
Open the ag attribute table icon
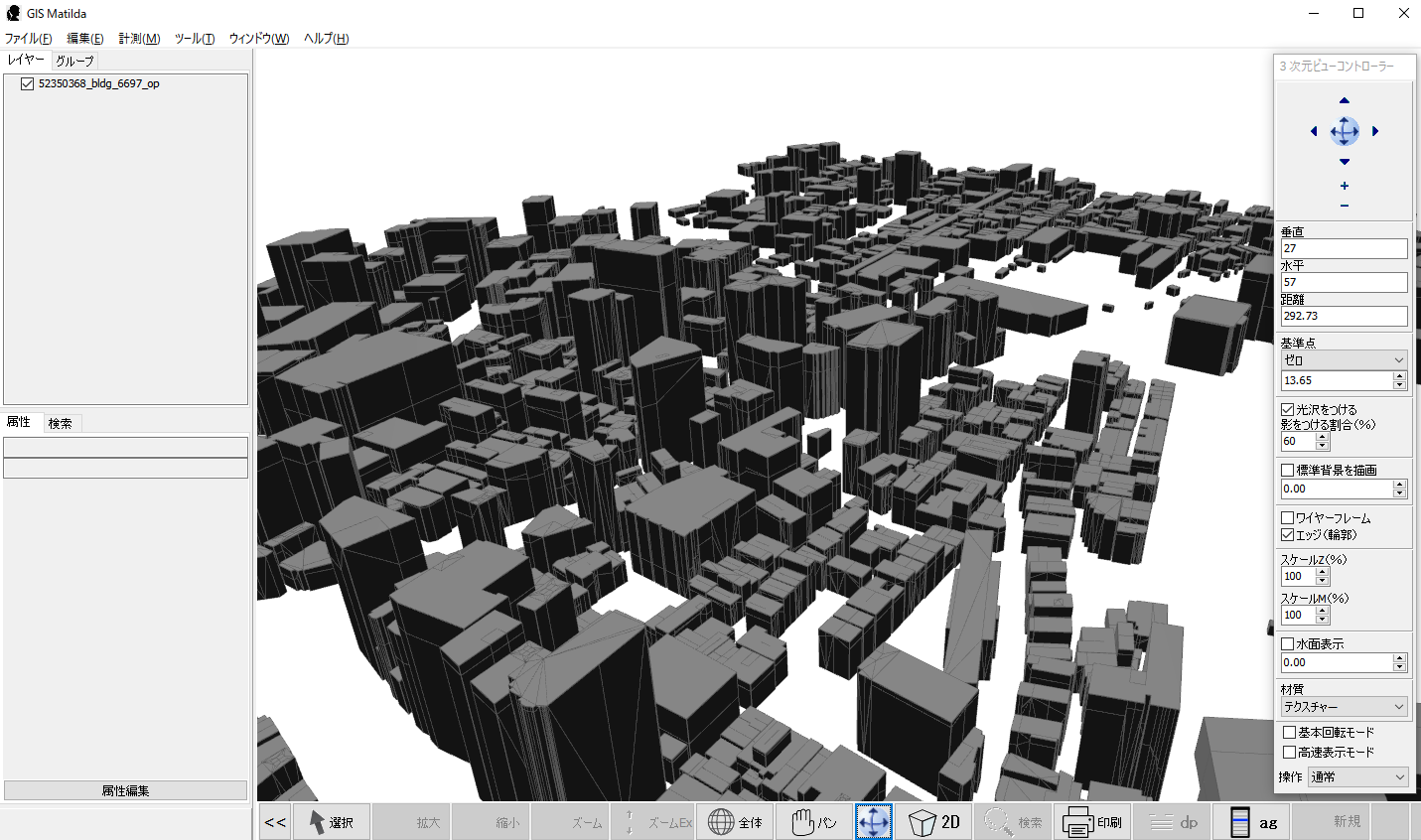pyautogui.click(x=1253, y=822)
